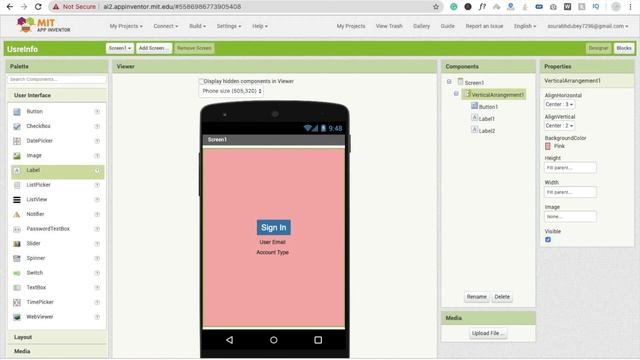The width and height of the screenshot is (640, 360).
Task: Switch to the Blocks editor
Action: point(624,48)
